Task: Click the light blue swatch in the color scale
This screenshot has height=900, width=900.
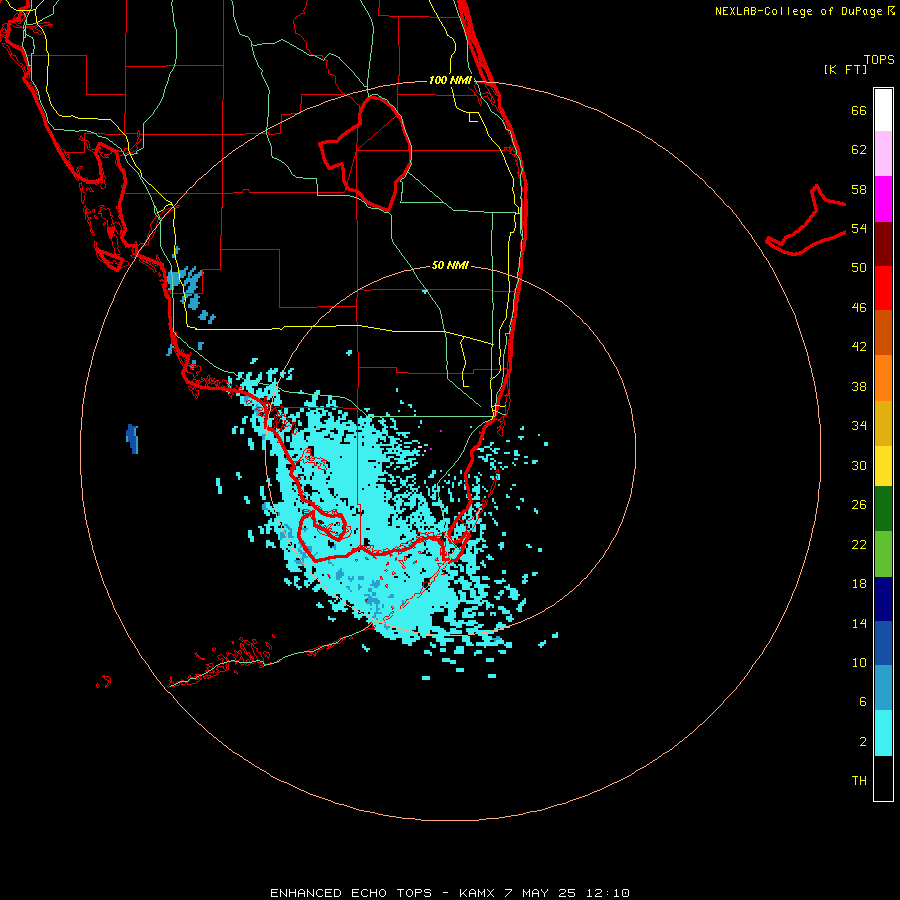Action: (x=883, y=688)
